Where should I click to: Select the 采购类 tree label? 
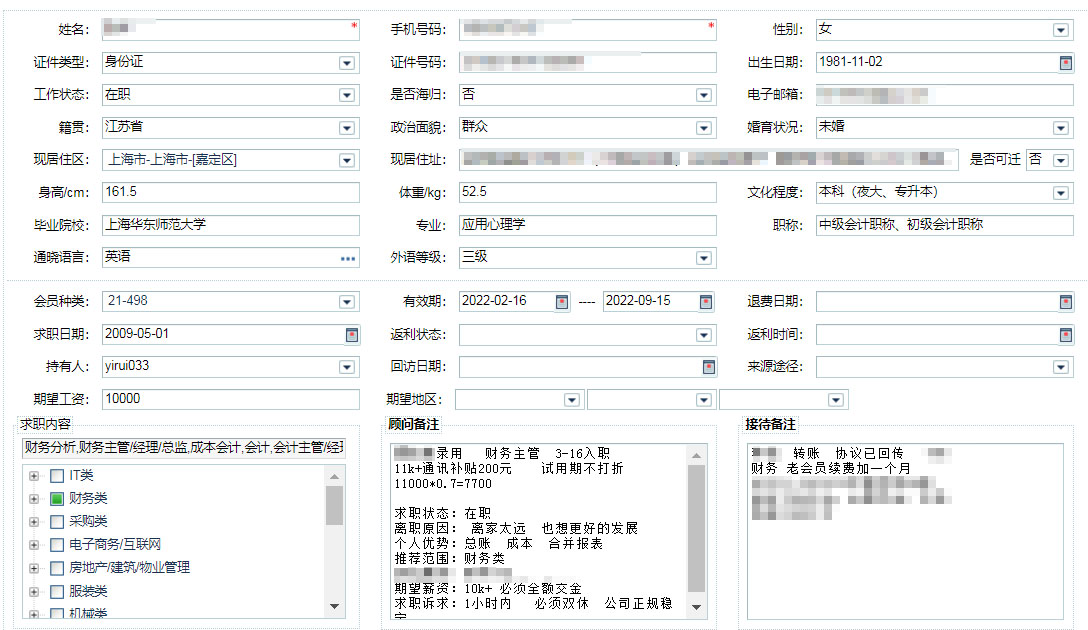click(x=88, y=522)
